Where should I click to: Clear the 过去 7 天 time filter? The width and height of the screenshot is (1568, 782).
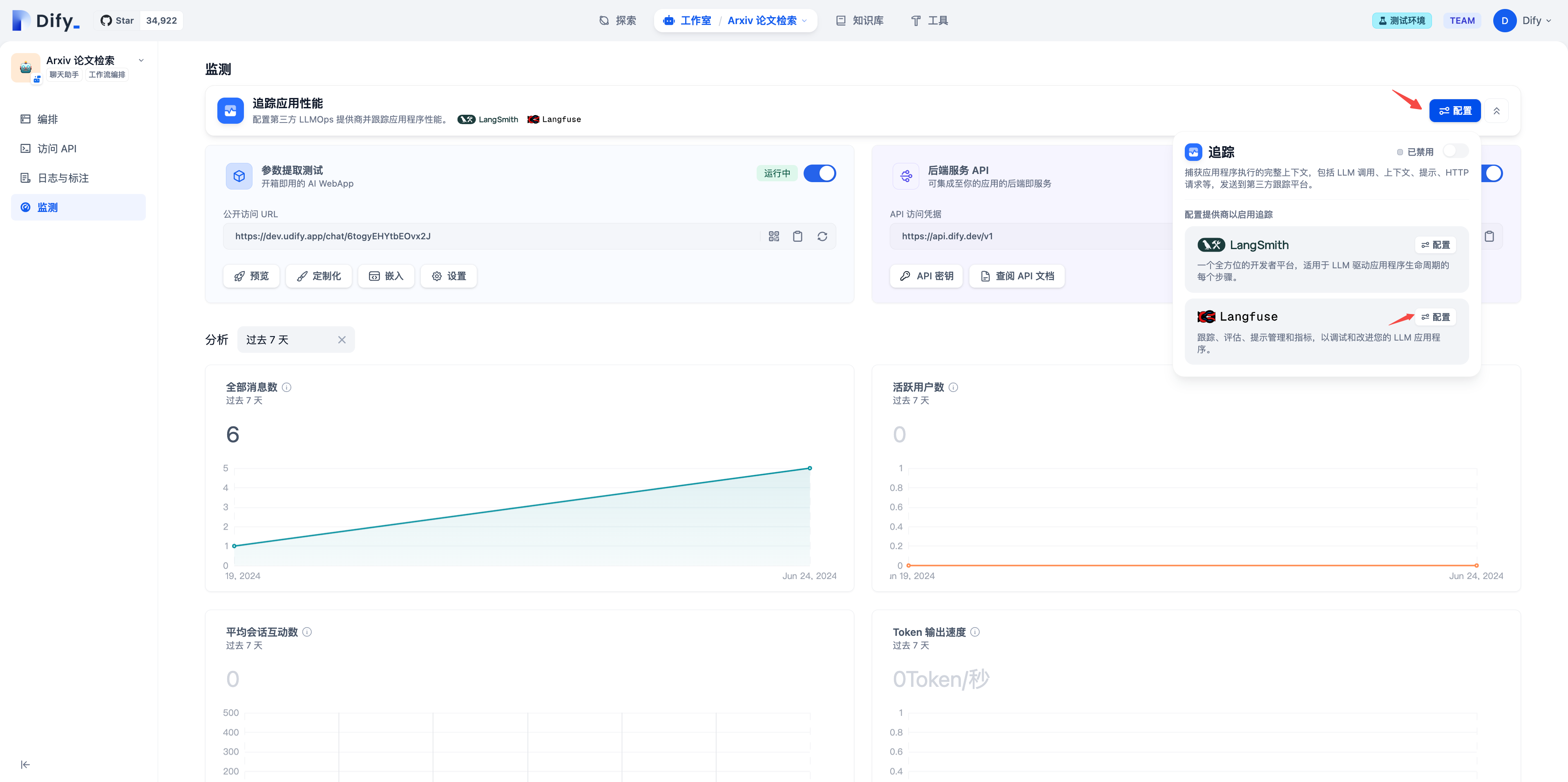coord(342,340)
